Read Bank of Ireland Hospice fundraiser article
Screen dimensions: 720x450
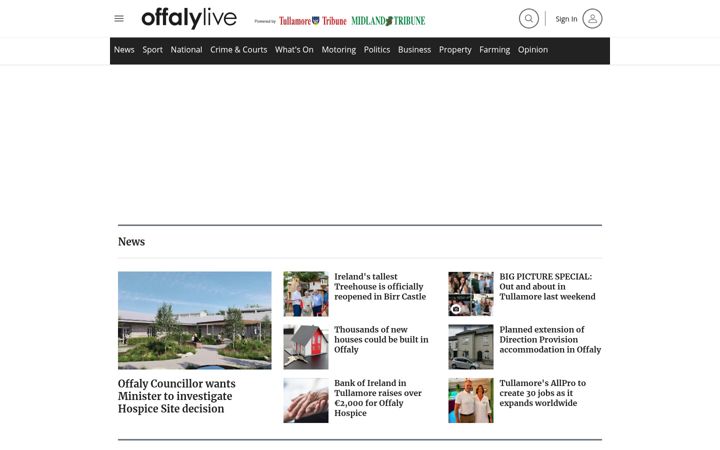pyautogui.click(x=378, y=398)
